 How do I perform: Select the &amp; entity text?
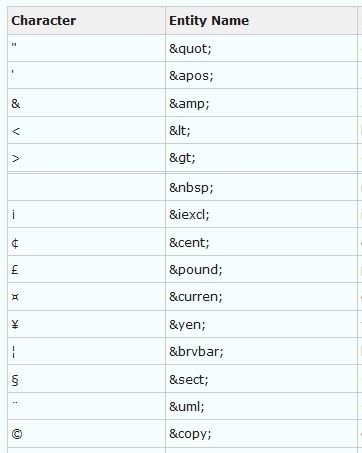coord(189,104)
